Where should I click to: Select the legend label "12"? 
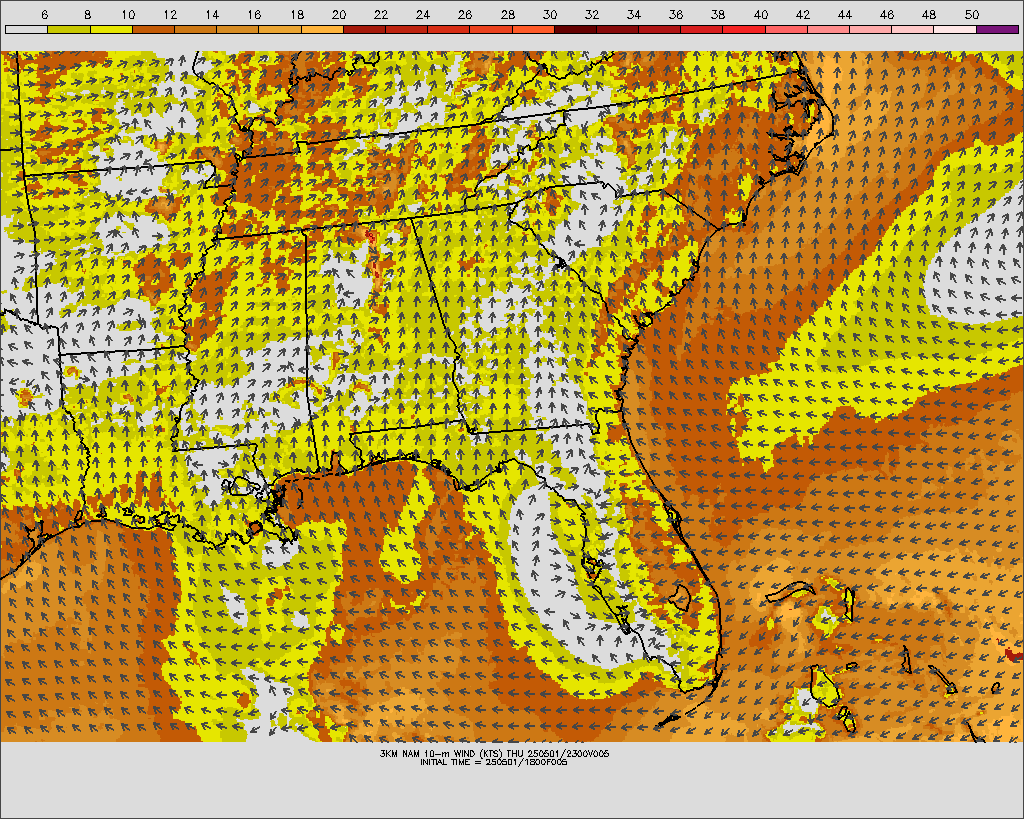point(170,14)
